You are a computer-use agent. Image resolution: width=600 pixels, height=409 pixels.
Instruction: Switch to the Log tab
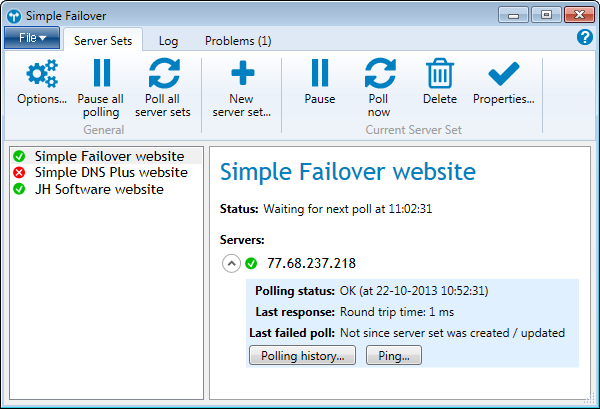click(168, 41)
